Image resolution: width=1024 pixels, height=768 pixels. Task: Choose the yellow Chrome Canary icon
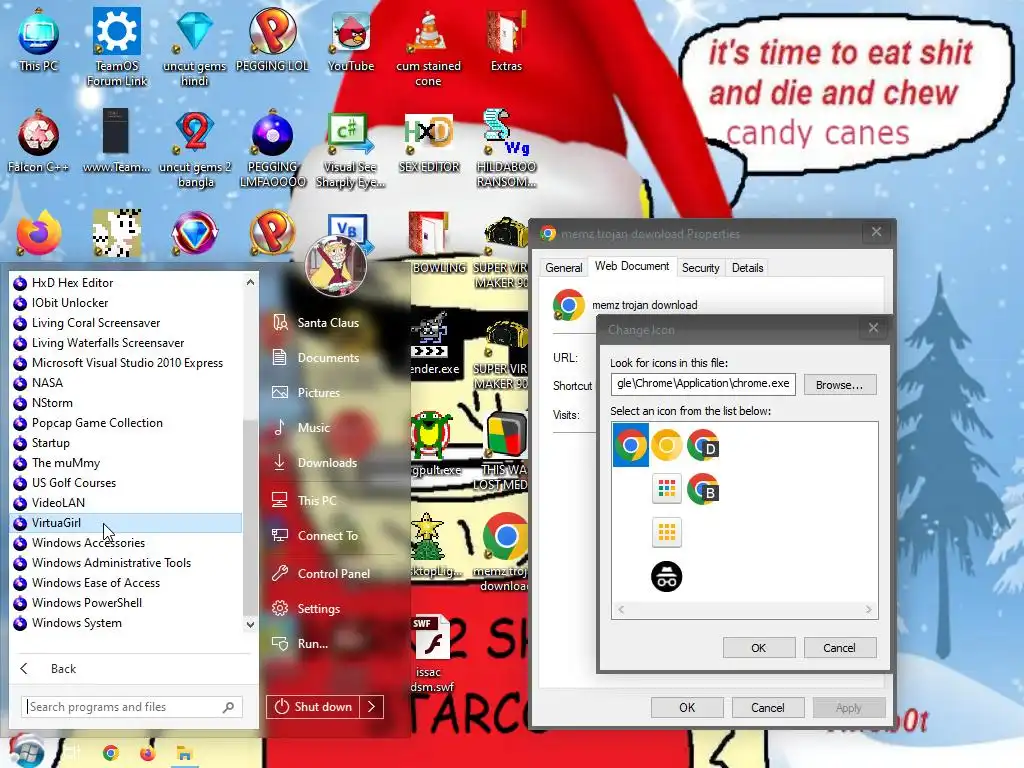coord(667,445)
